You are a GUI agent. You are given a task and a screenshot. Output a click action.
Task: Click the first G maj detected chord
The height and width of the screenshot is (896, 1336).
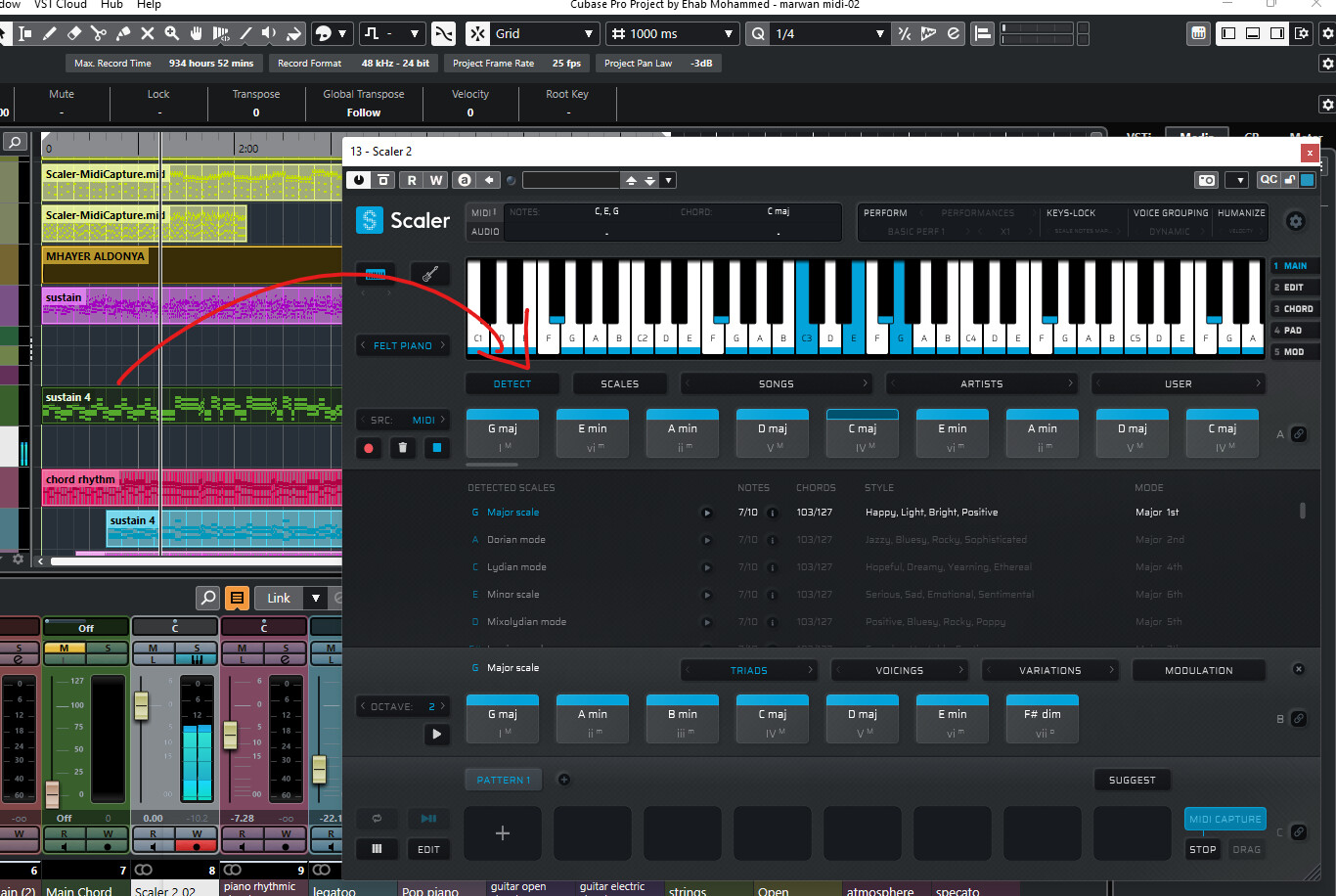503,433
